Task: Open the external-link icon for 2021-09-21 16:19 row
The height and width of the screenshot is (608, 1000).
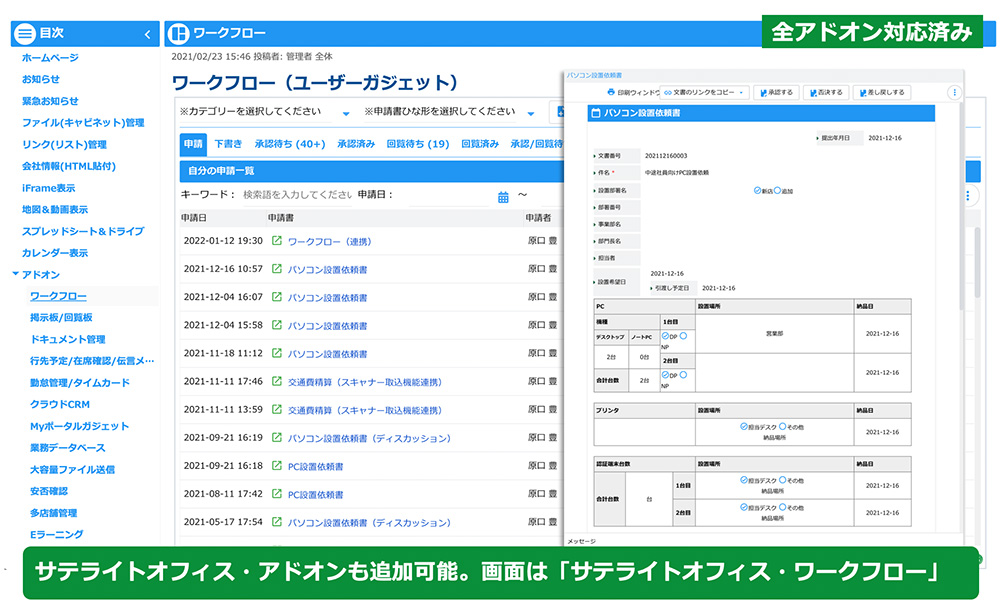Action: [x=277, y=437]
